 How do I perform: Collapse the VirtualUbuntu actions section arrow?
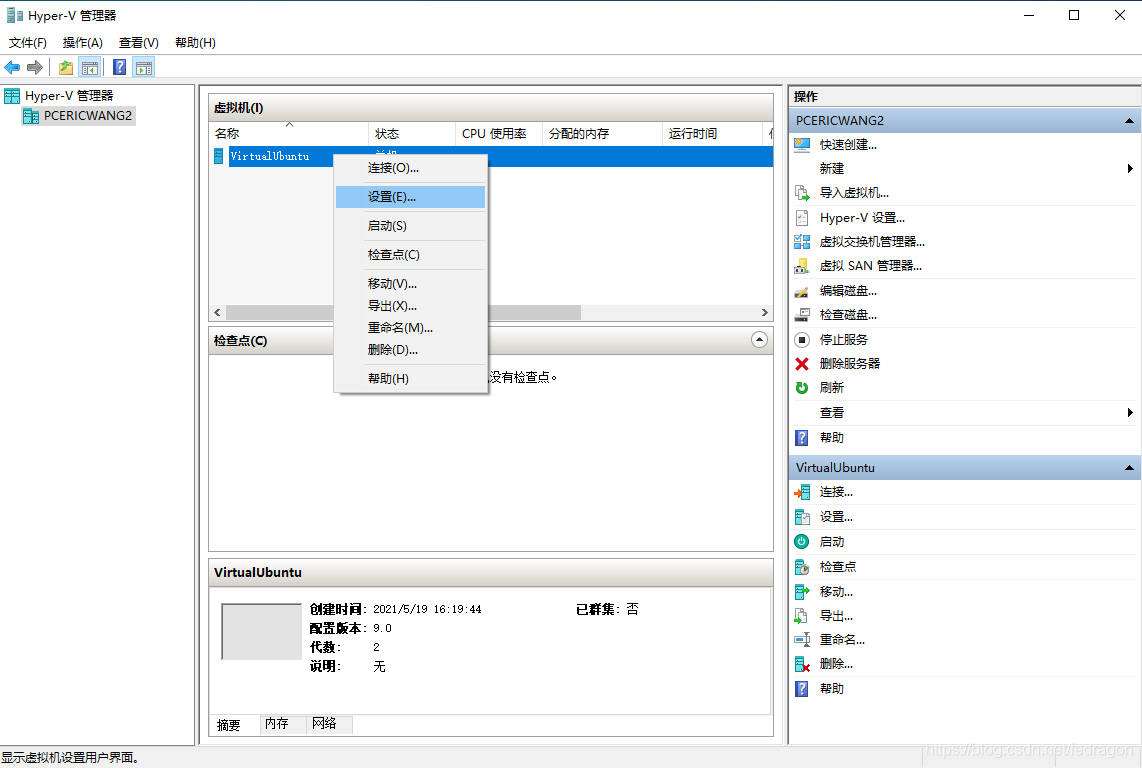[x=1129, y=468]
